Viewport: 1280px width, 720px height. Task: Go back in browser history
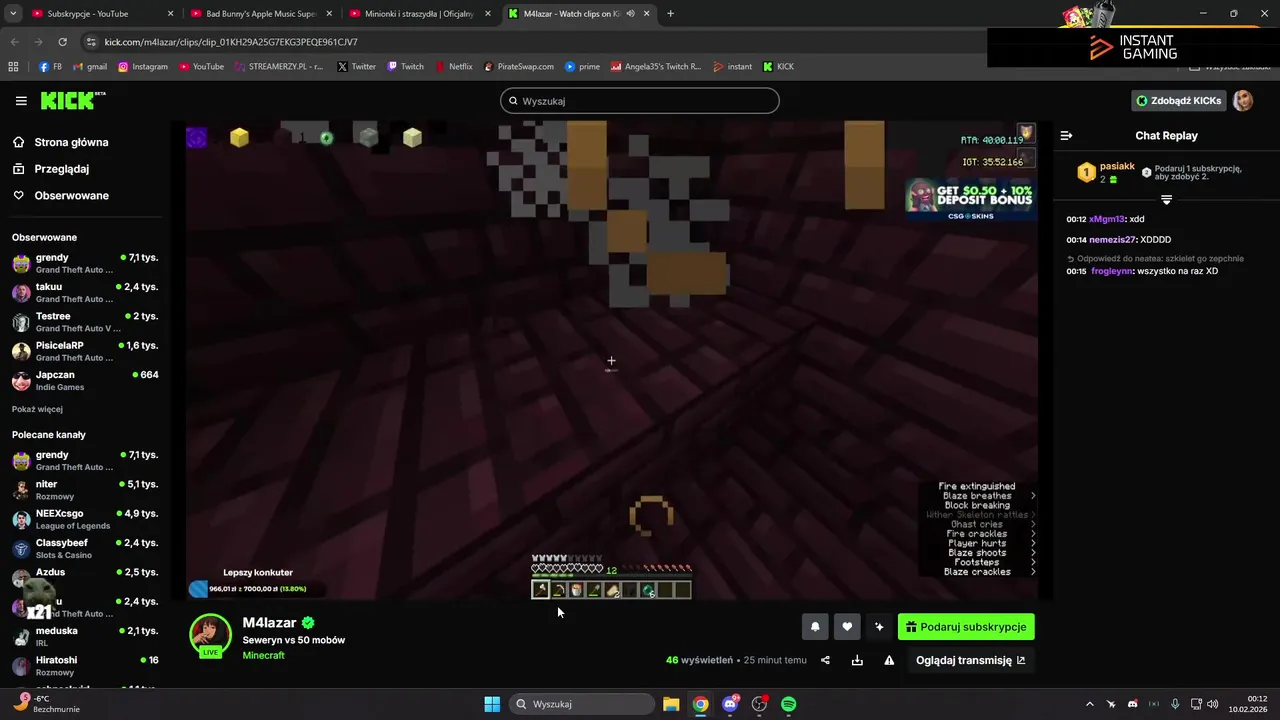14,42
